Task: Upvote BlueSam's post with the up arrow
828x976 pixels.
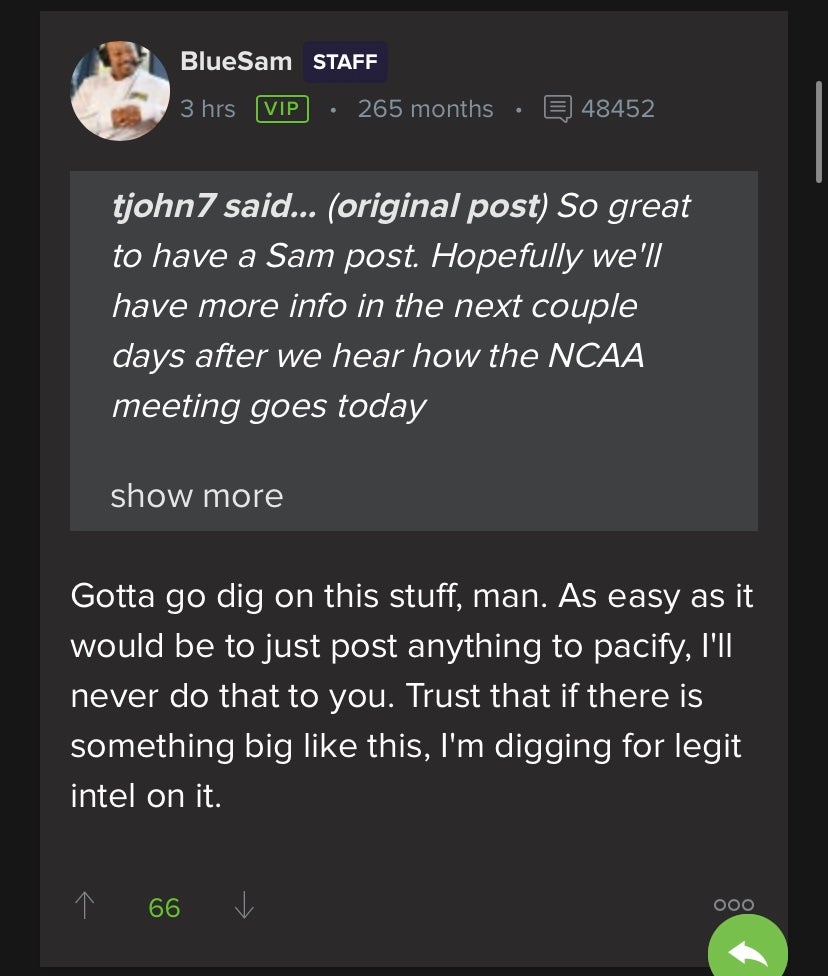Action: [85, 906]
